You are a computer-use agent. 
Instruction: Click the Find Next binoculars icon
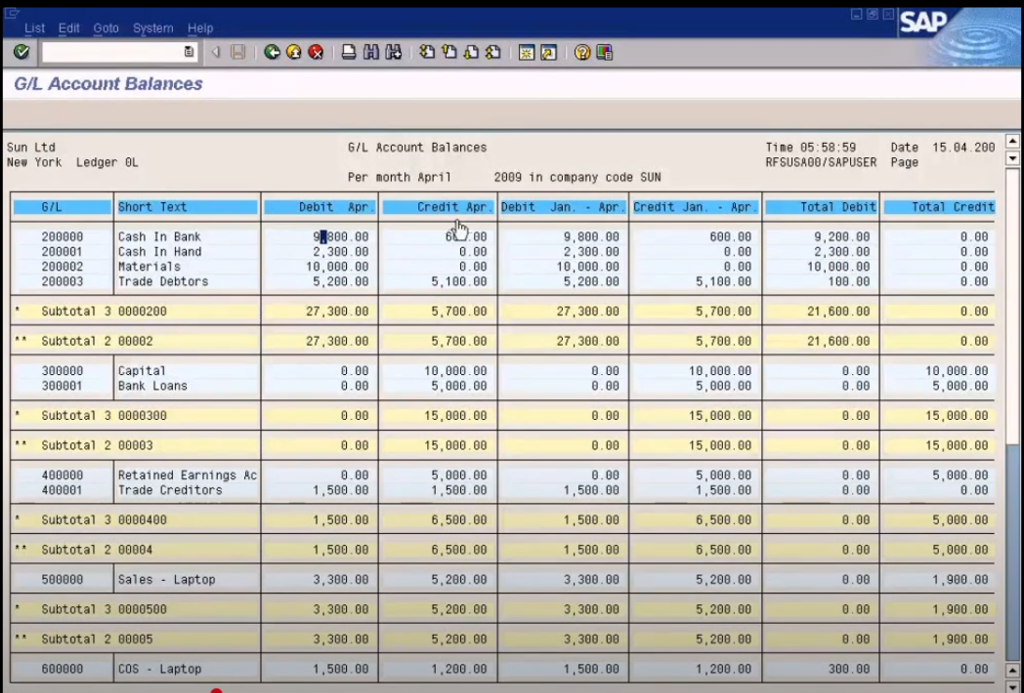pos(393,52)
